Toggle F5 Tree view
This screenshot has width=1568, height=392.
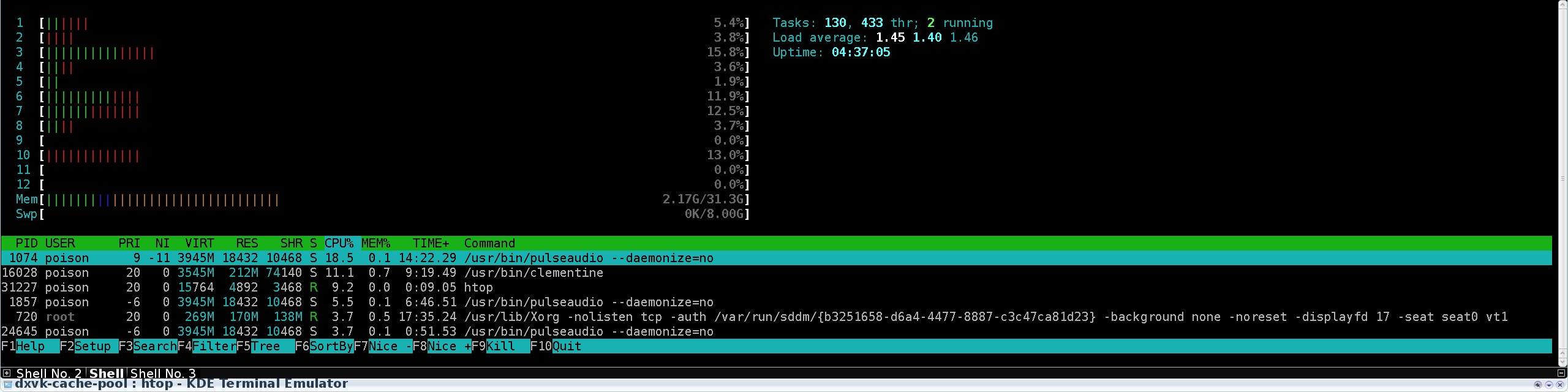click(266, 346)
